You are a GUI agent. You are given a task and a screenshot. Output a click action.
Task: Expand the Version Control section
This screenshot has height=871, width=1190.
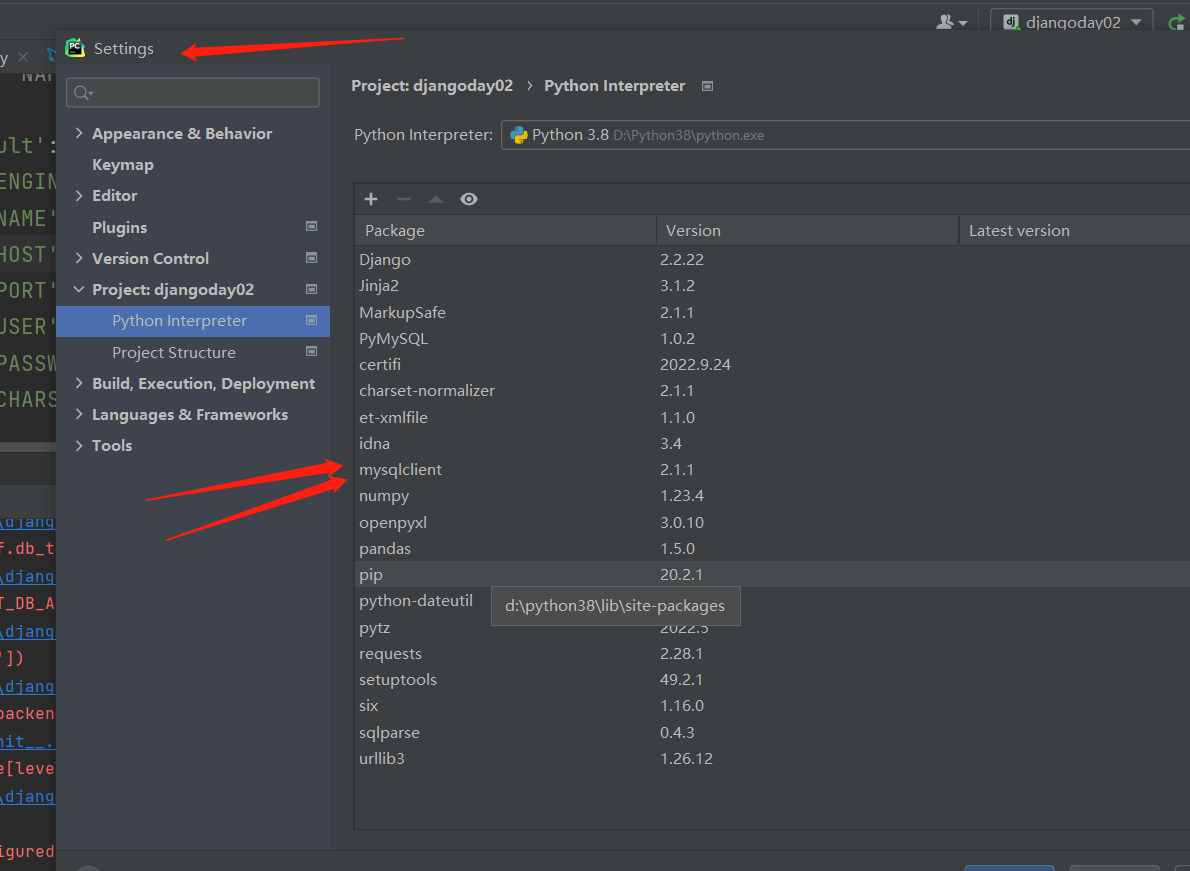coord(79,258)
